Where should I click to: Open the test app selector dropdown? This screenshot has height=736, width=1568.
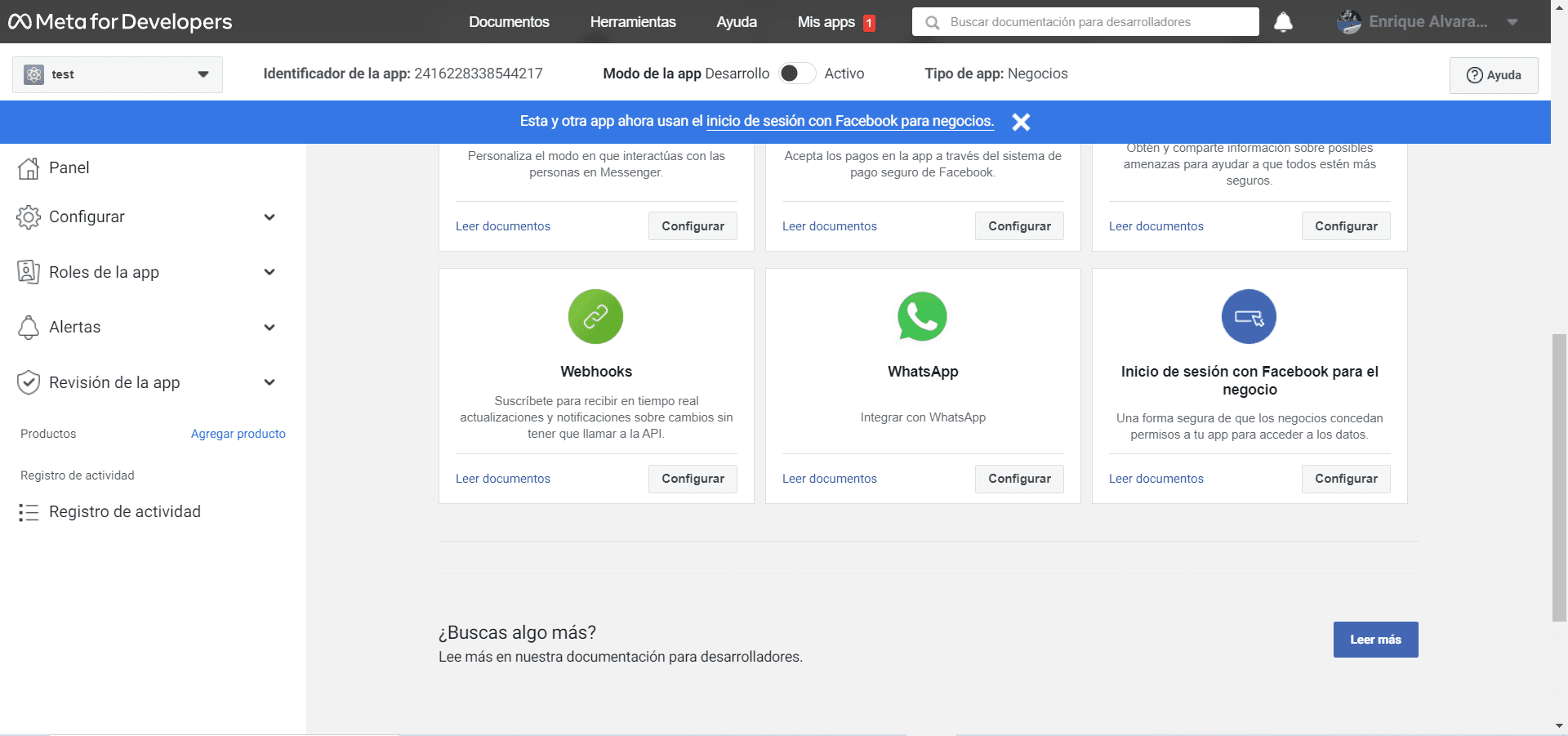pos(118,74)
